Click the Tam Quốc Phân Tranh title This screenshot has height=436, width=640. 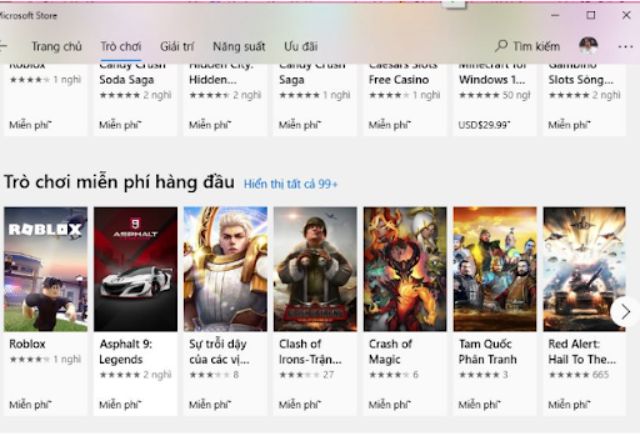(x=488, y=352)
